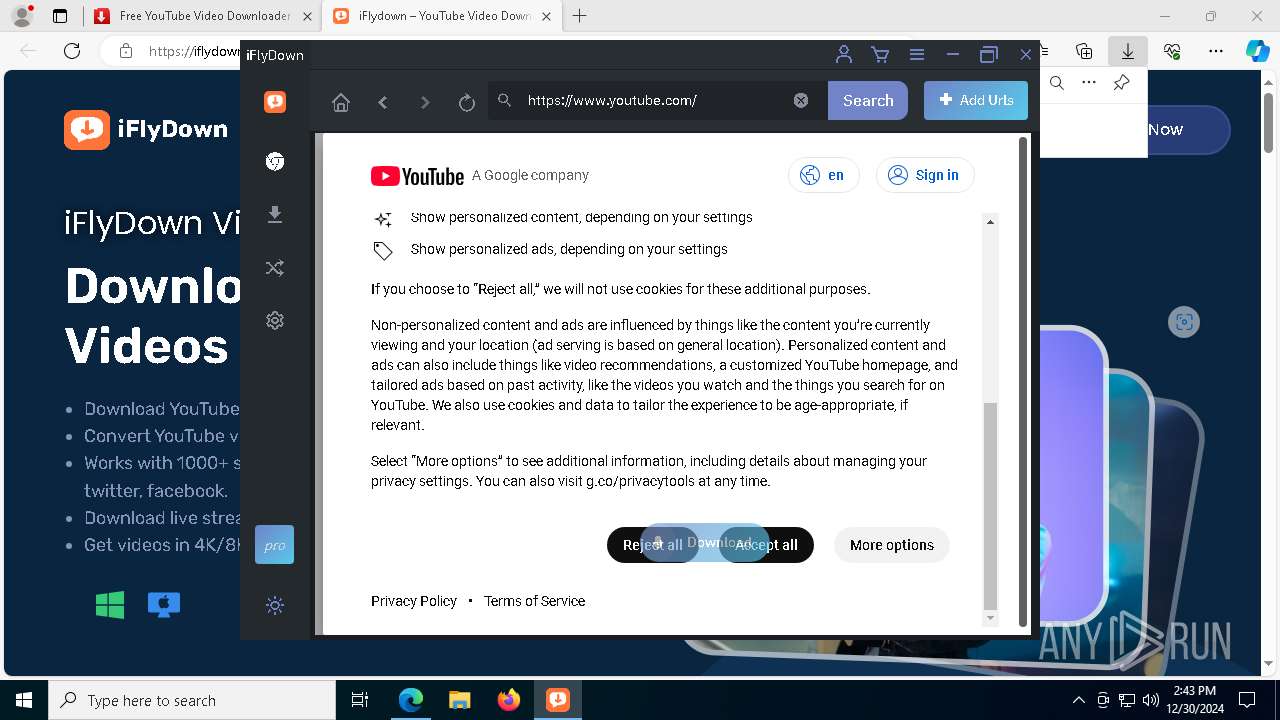Open a new Edge tab

[x=579, y=16]
